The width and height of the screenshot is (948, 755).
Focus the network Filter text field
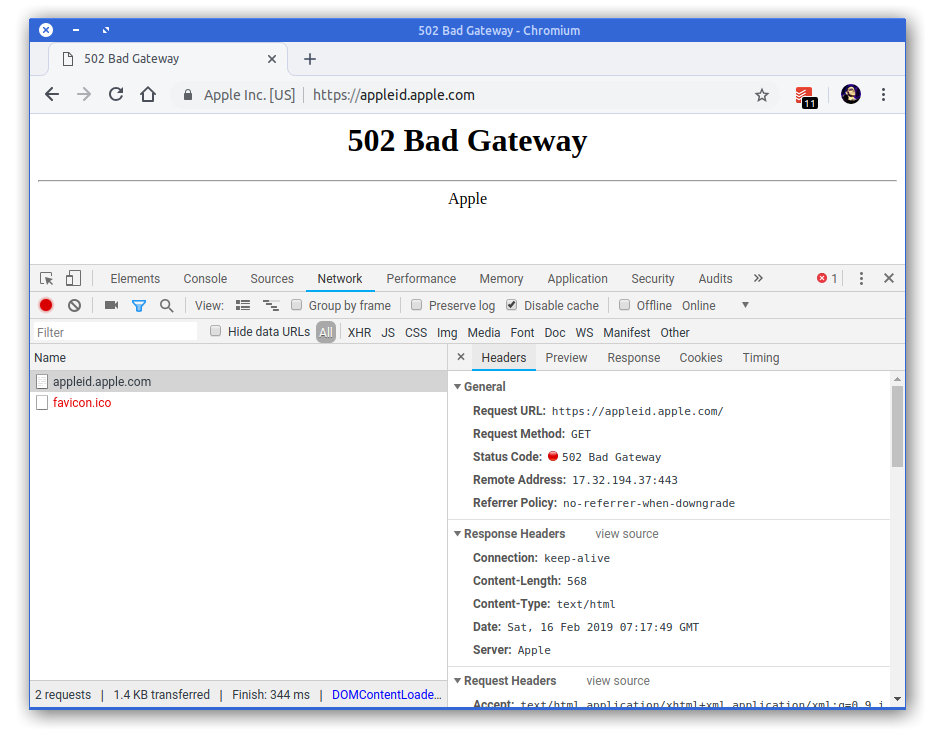115,332
